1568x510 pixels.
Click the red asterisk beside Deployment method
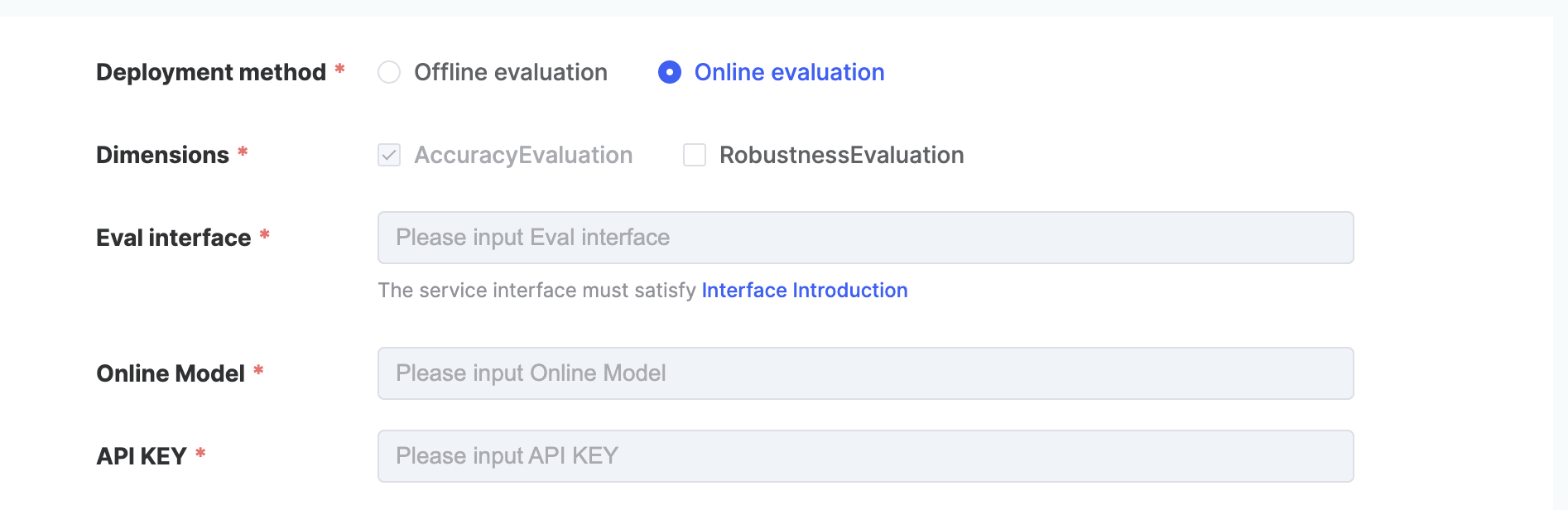(339, 70)
